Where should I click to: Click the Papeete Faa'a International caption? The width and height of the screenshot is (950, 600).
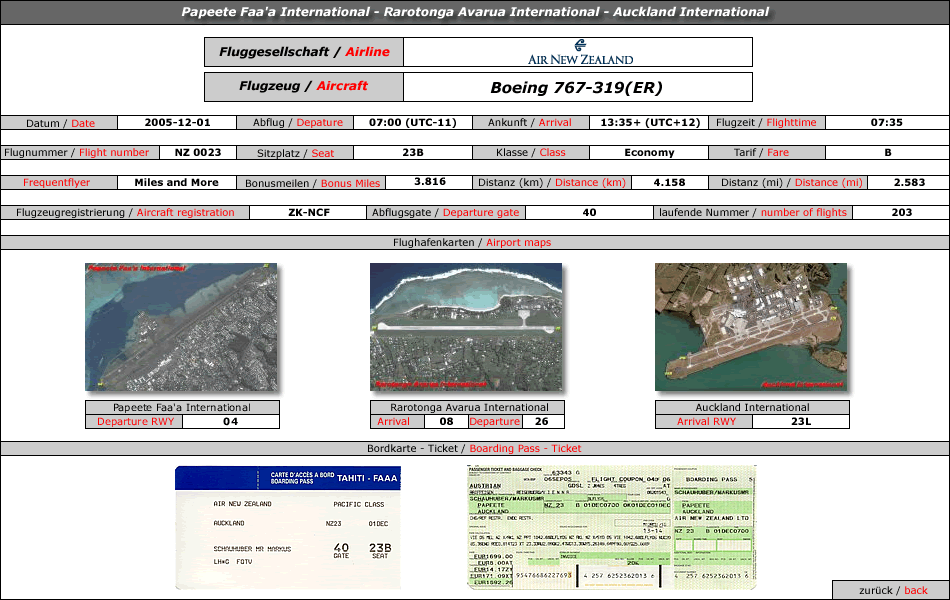click(182, 408)
